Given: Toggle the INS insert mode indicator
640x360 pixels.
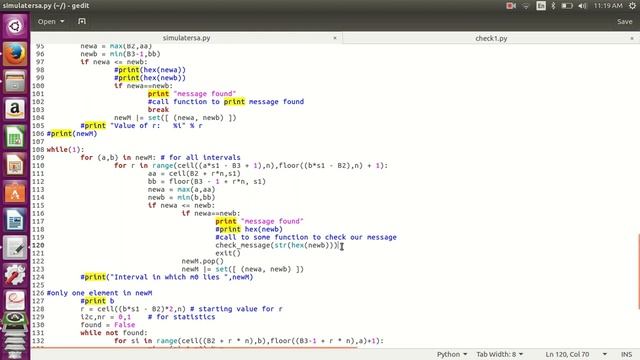Looking at the screenshot, I should click(x=626, y=354).
